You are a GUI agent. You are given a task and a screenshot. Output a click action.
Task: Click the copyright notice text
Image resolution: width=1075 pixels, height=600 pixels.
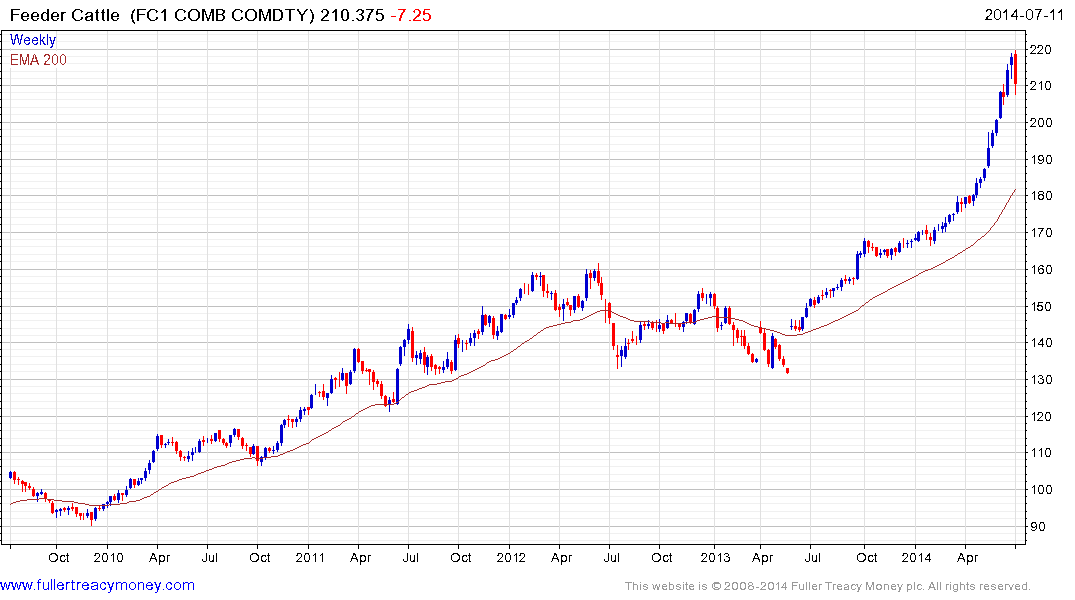coord(828,586)
